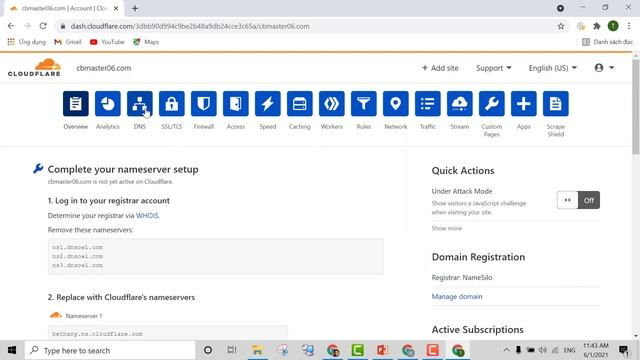Image resolution: width=640 pixels, height=360 pixels.
Task: Open the Custom Pages wrench icon
Action: (491, 104)
